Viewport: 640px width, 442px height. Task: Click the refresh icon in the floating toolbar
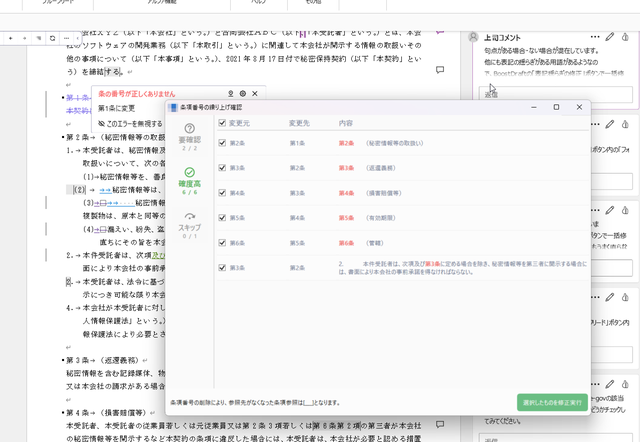click(52, 38)
